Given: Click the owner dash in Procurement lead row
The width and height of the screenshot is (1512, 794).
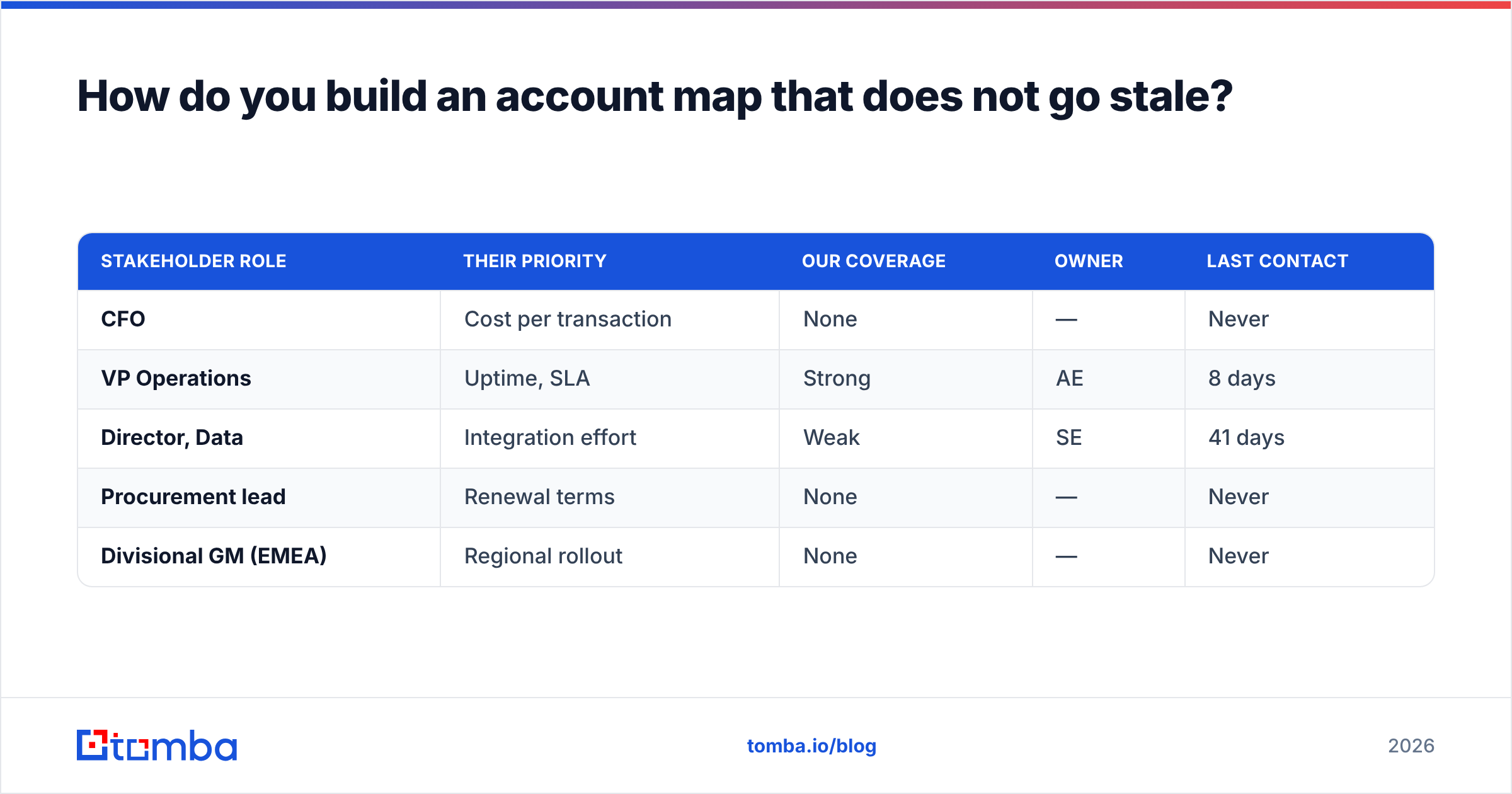Looking at the screenshot, I should [1067, 497].
